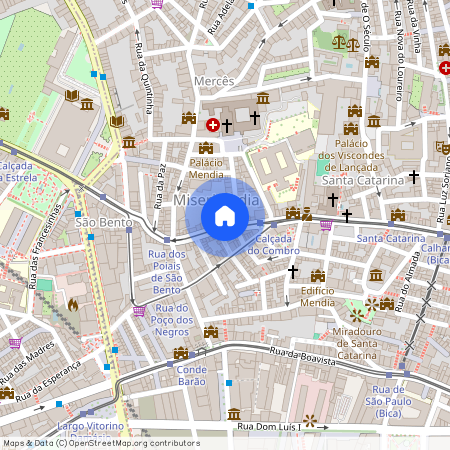Click the Rua da Paz street label

click(x=159, y=186)
